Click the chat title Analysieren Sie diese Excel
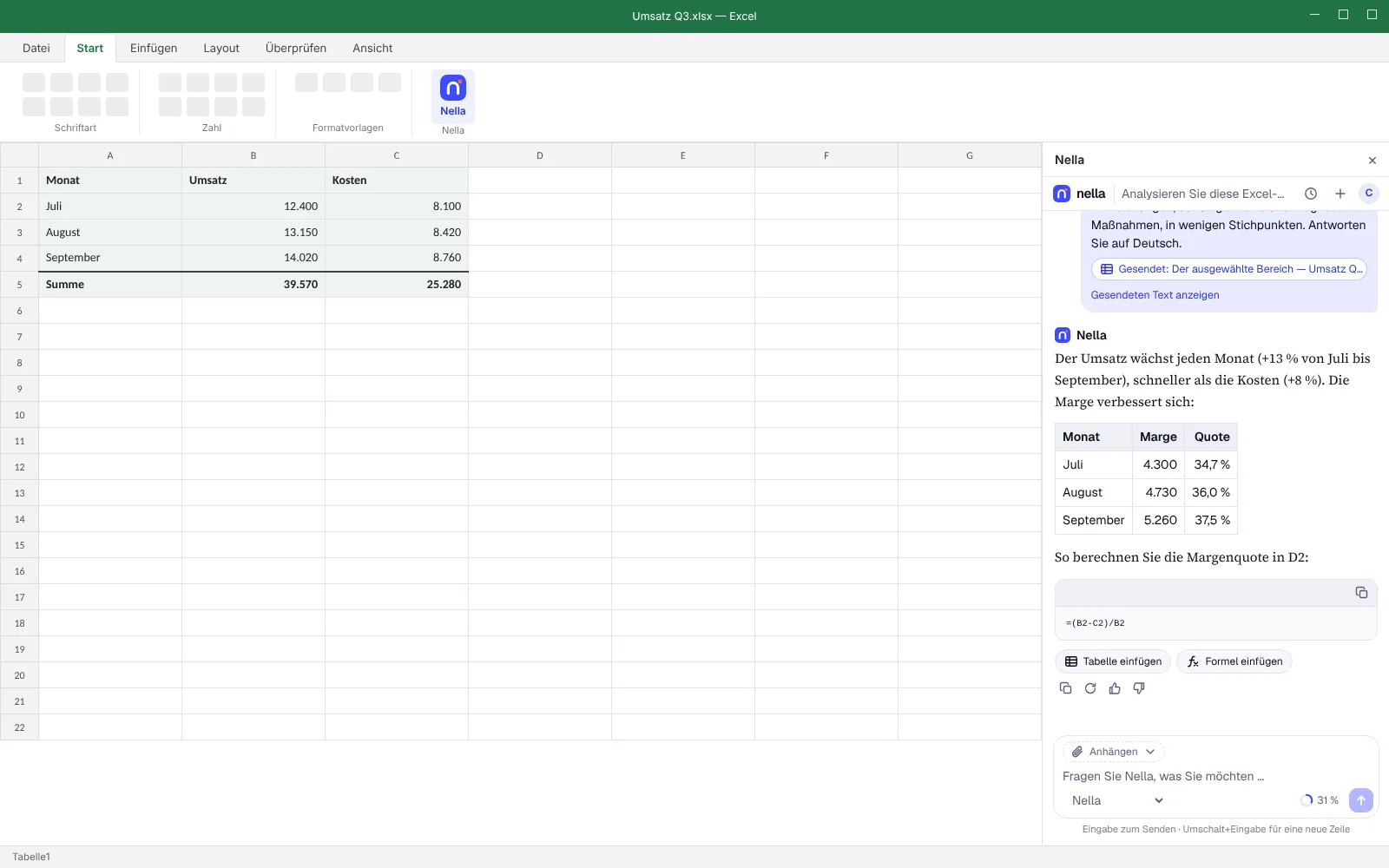1389x868 pixels. click(1202, 194)
